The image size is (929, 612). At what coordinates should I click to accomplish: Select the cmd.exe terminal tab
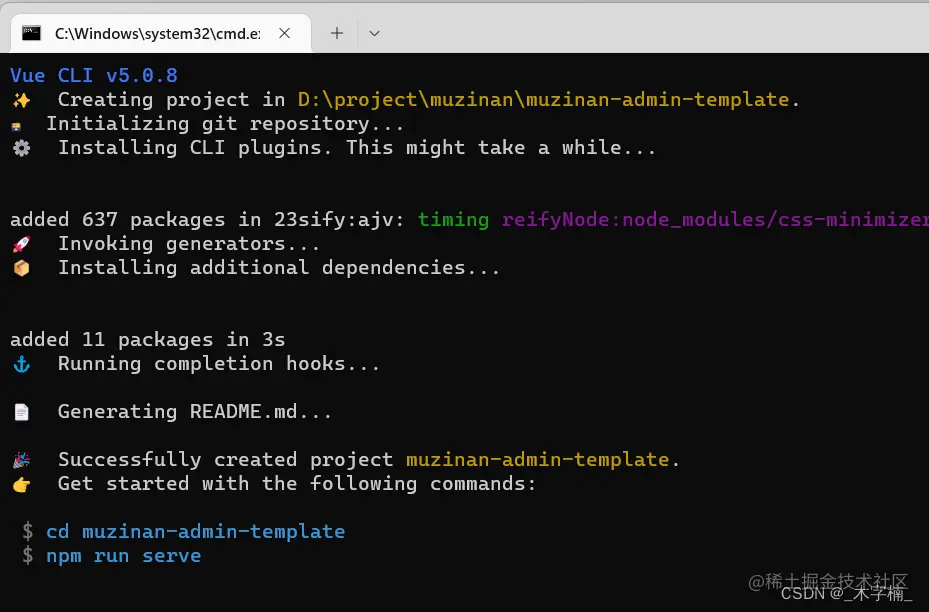point(161,33)
